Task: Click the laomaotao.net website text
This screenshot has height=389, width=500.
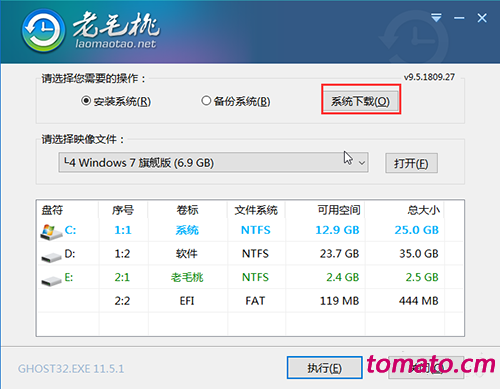Action: [116, 44]
